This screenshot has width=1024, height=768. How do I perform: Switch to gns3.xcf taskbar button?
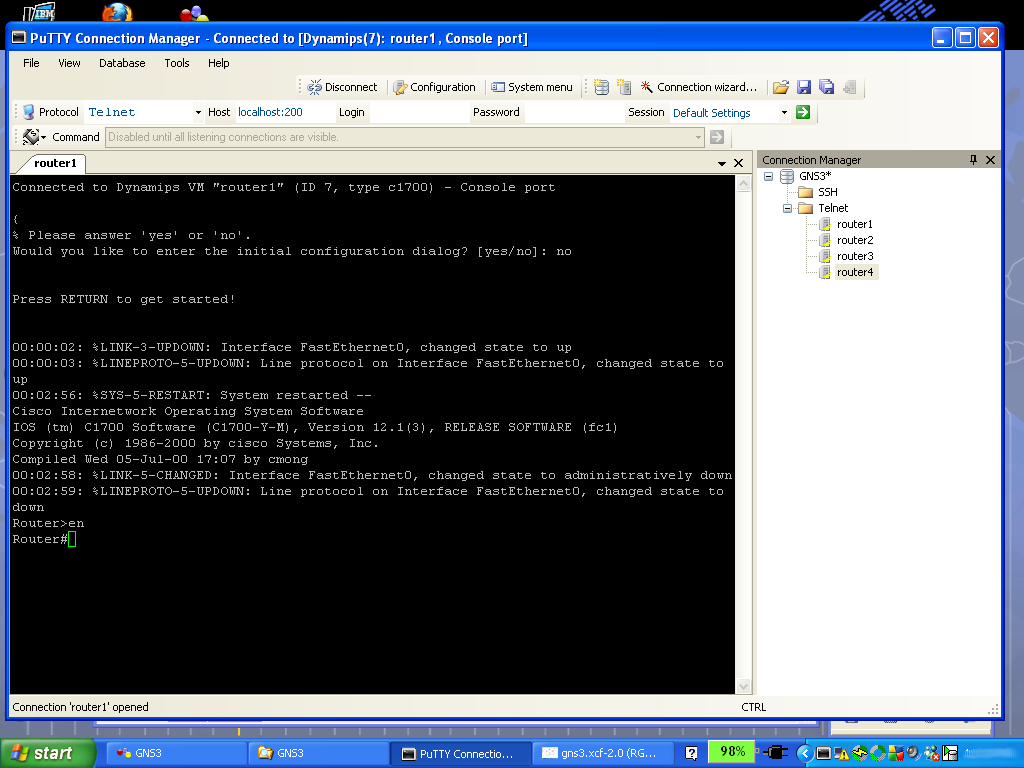click(601, 754)
